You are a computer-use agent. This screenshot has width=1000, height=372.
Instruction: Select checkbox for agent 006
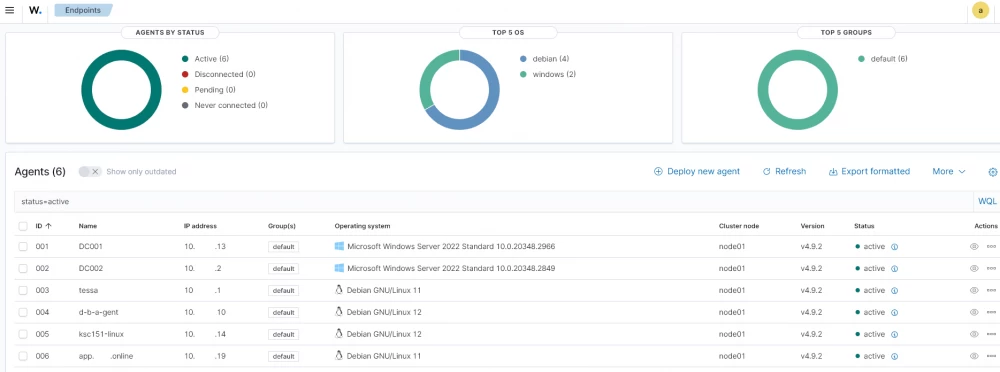pyautogui.click(x=23, y=356)
